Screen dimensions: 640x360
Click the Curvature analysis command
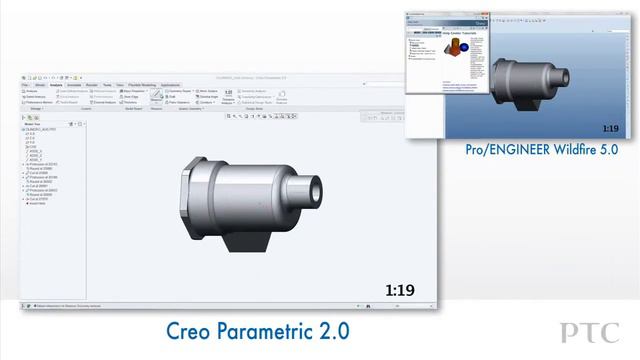204,102
